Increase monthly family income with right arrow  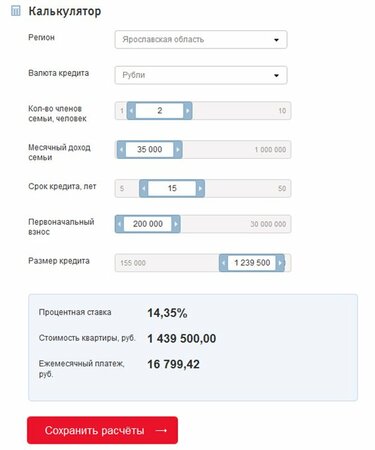click(178, 149)
